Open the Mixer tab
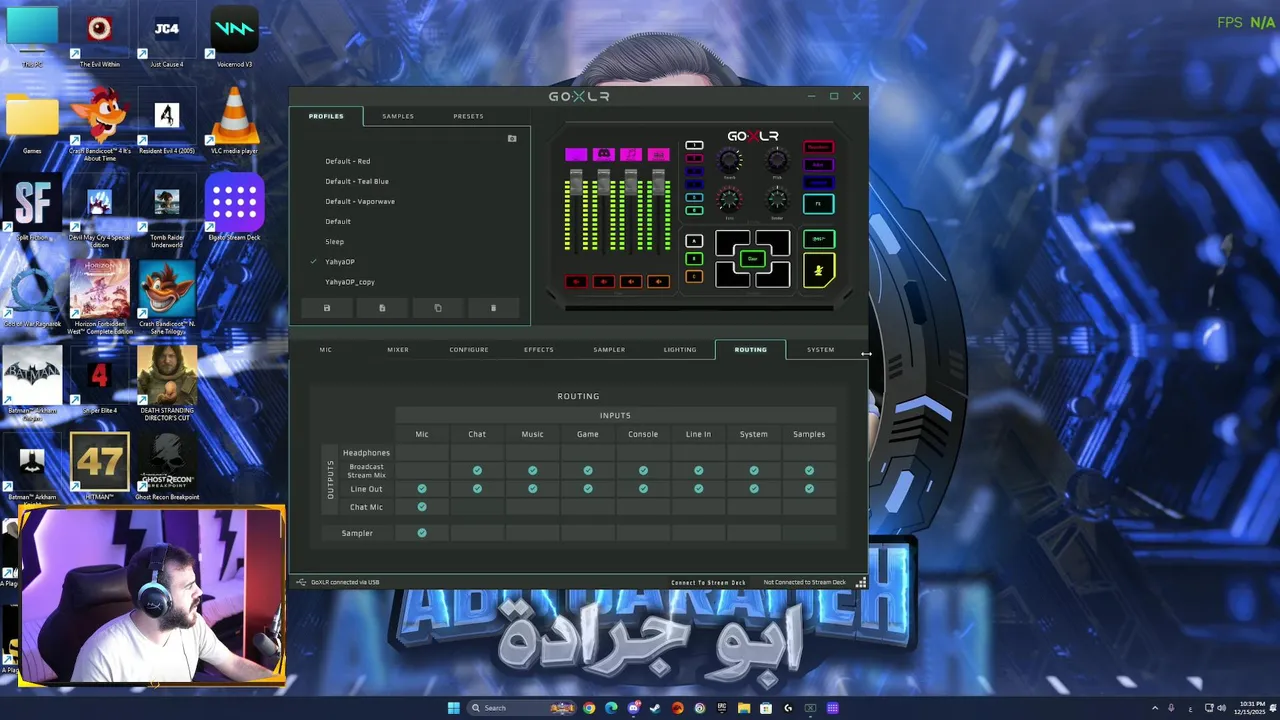 click(x=398, y=350)
